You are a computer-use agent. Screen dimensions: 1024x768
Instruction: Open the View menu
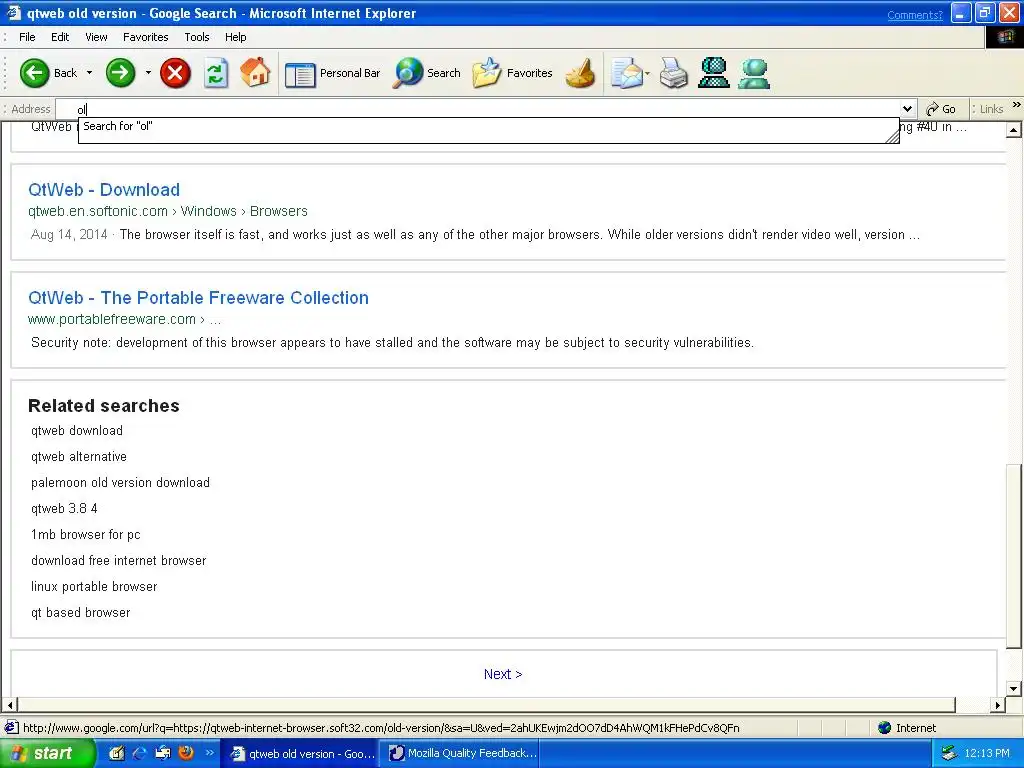(96, 37)
